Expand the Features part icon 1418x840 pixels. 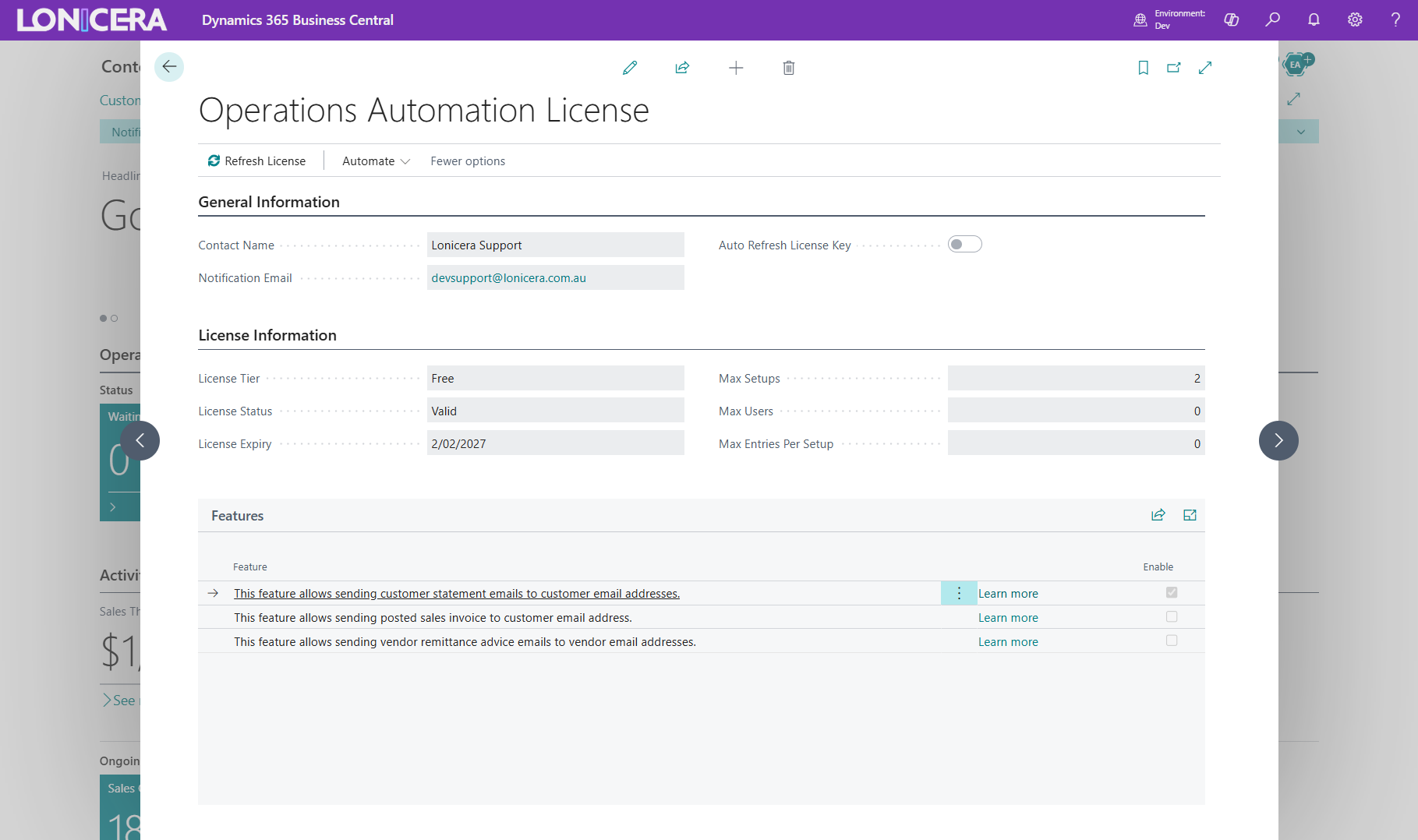(1190, 515)
